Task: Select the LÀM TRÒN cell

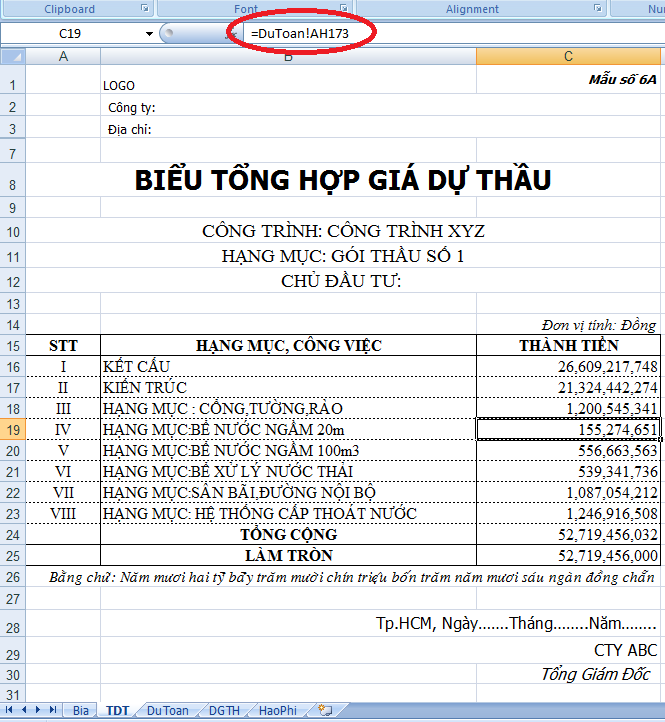Action: click(x=288, y=556)
